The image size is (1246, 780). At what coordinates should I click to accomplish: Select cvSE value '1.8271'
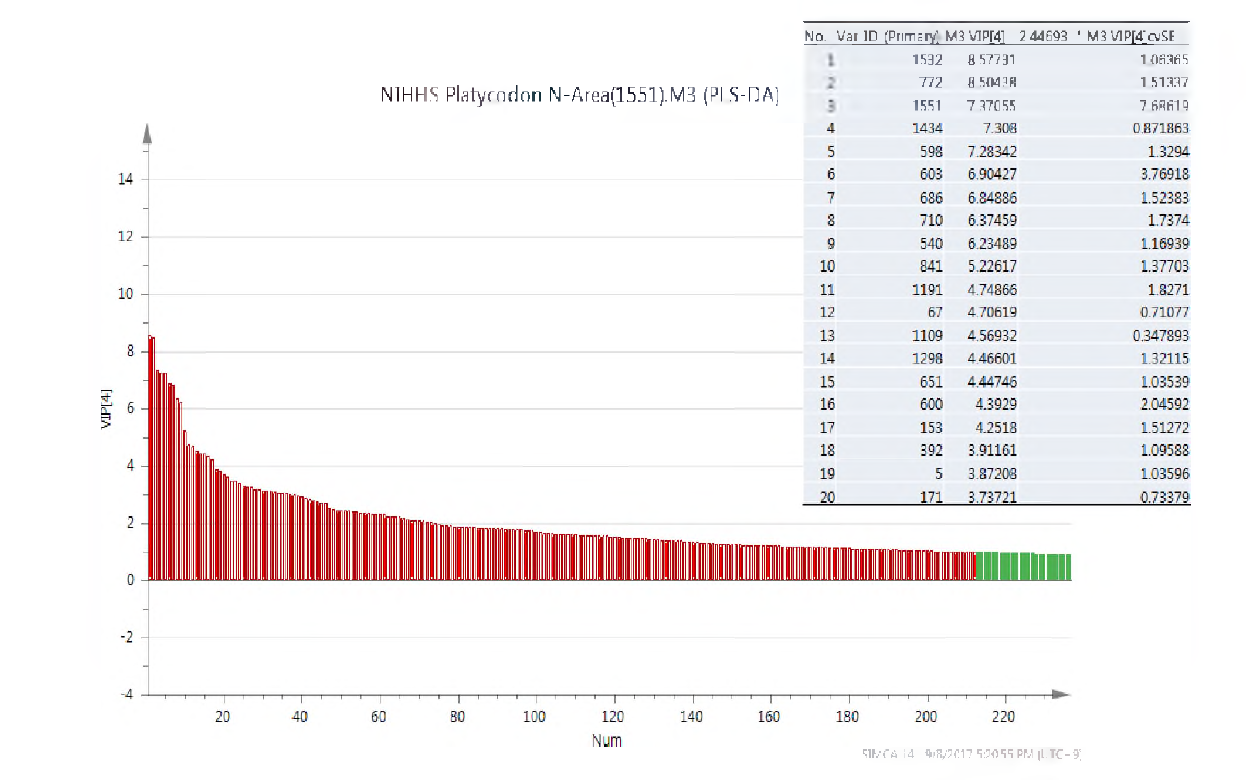click(x=1168, y=289)
